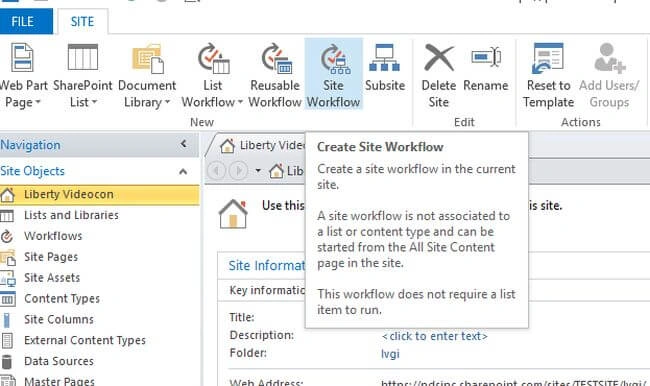Viewport: 650px width, 386px height.
Task: Click the breadcrumb home site link
Action: click(x=286, y=171)
